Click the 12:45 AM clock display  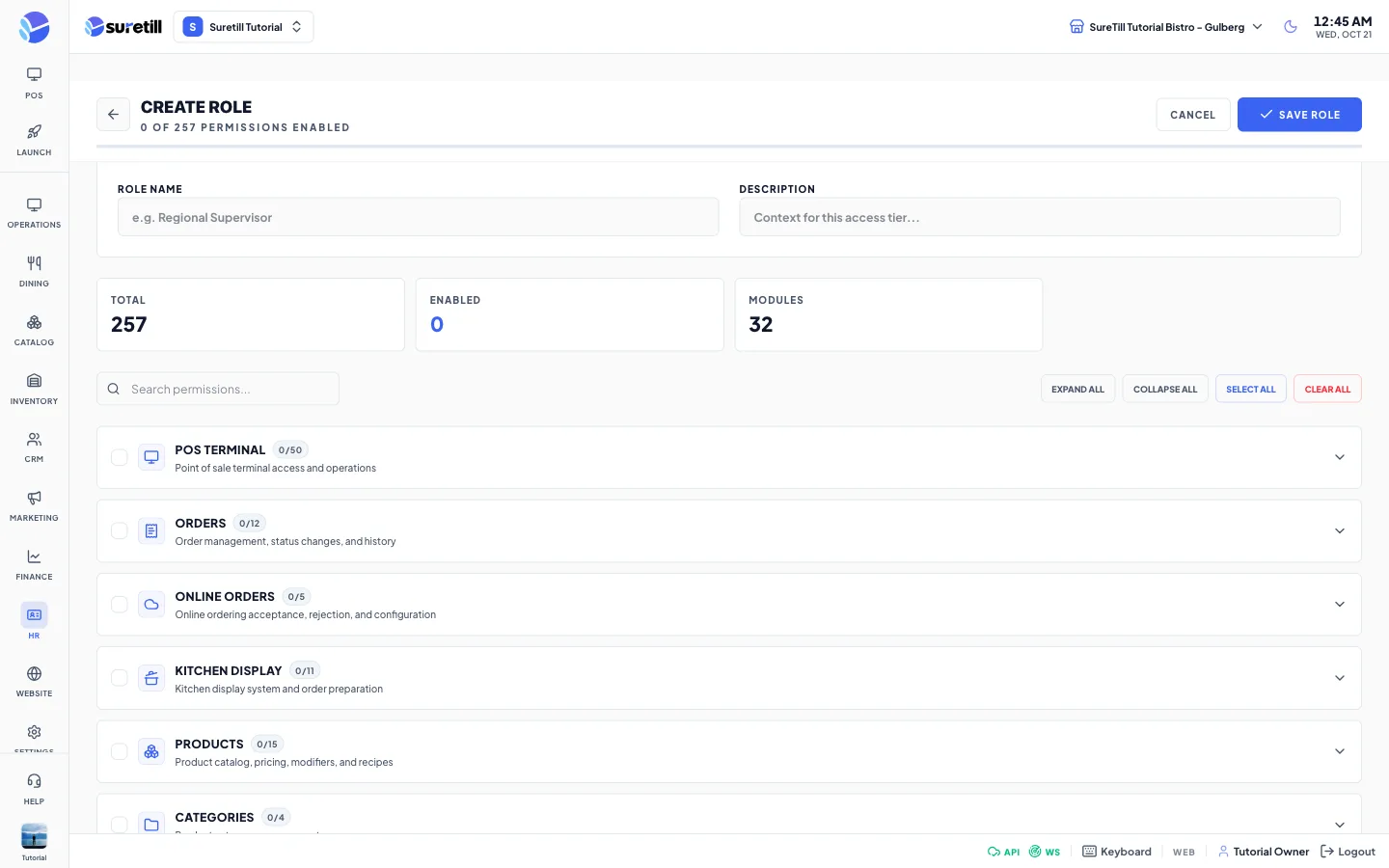click(x=1343, y=21)
